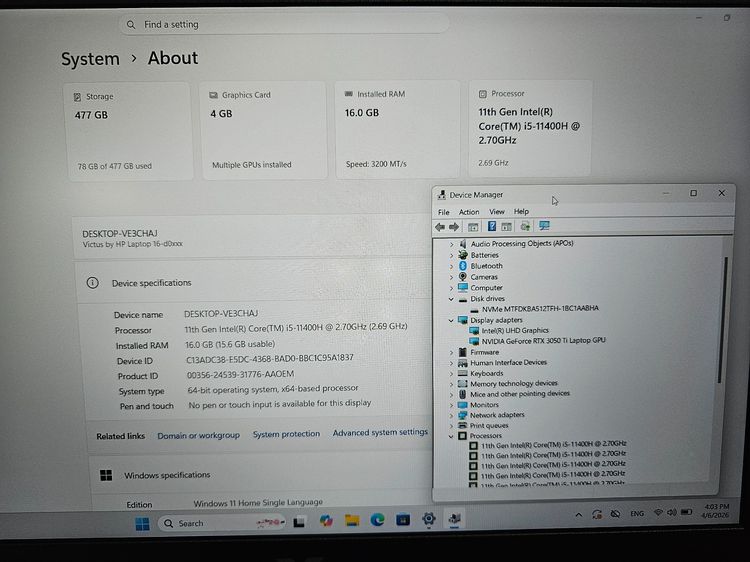The image size is (750, 562).
Task: Click the Human Interface Devices tree icon
Action: pos(463,363)
